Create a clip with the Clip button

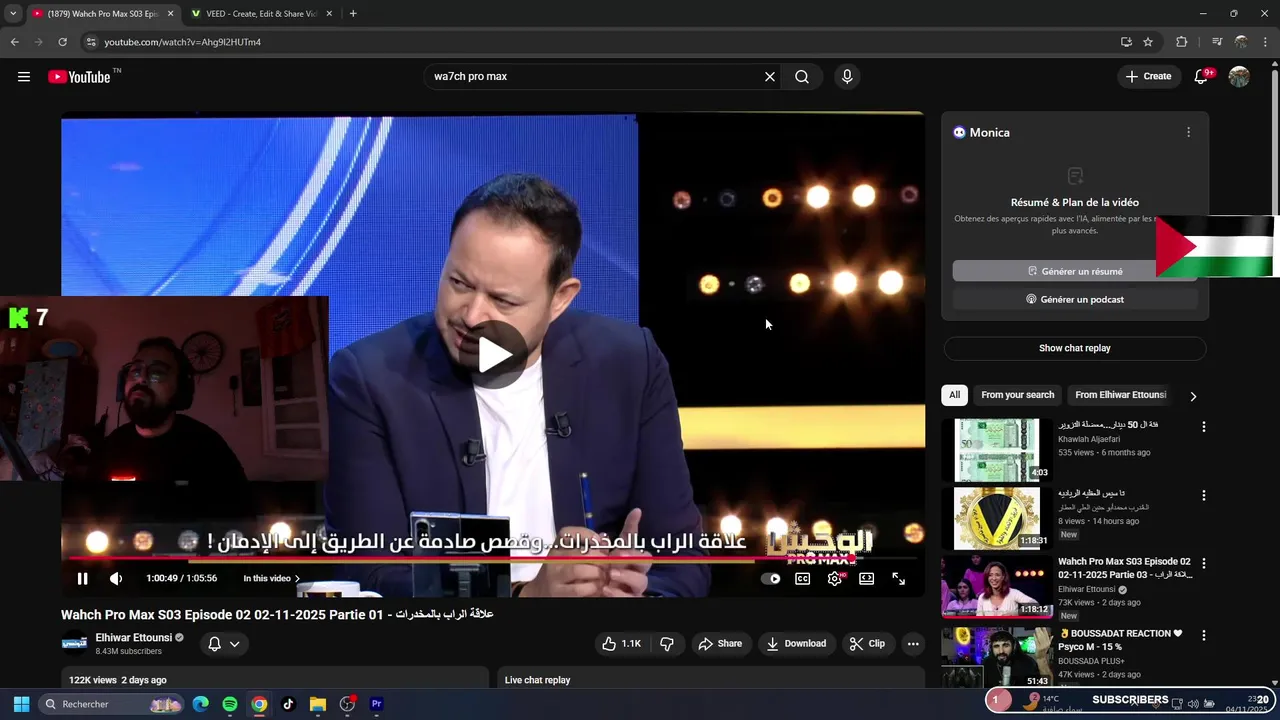(867, 644)
